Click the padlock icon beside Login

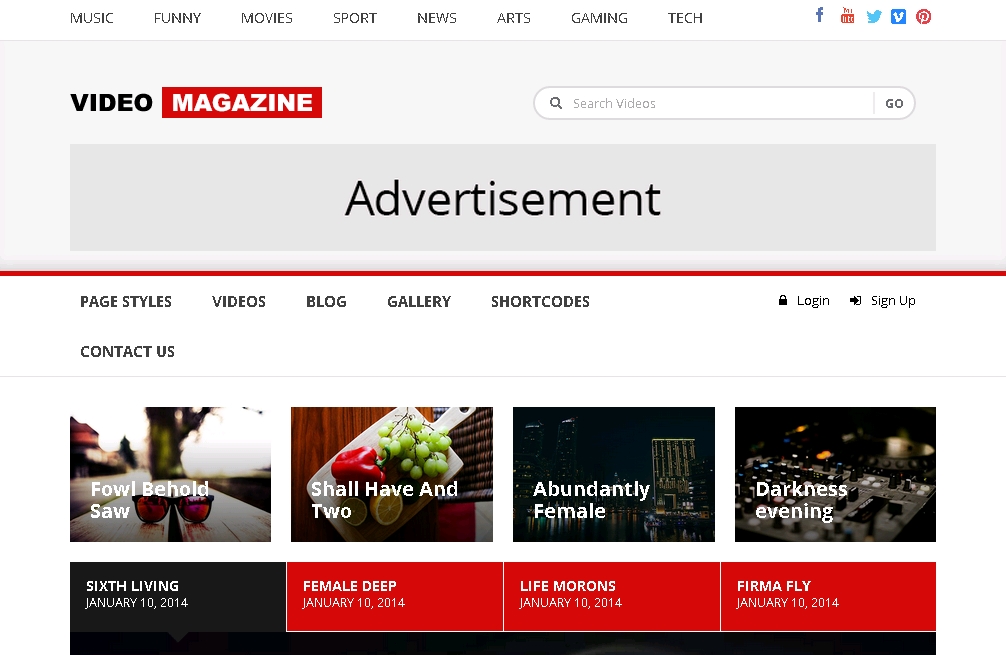[783, 301]
